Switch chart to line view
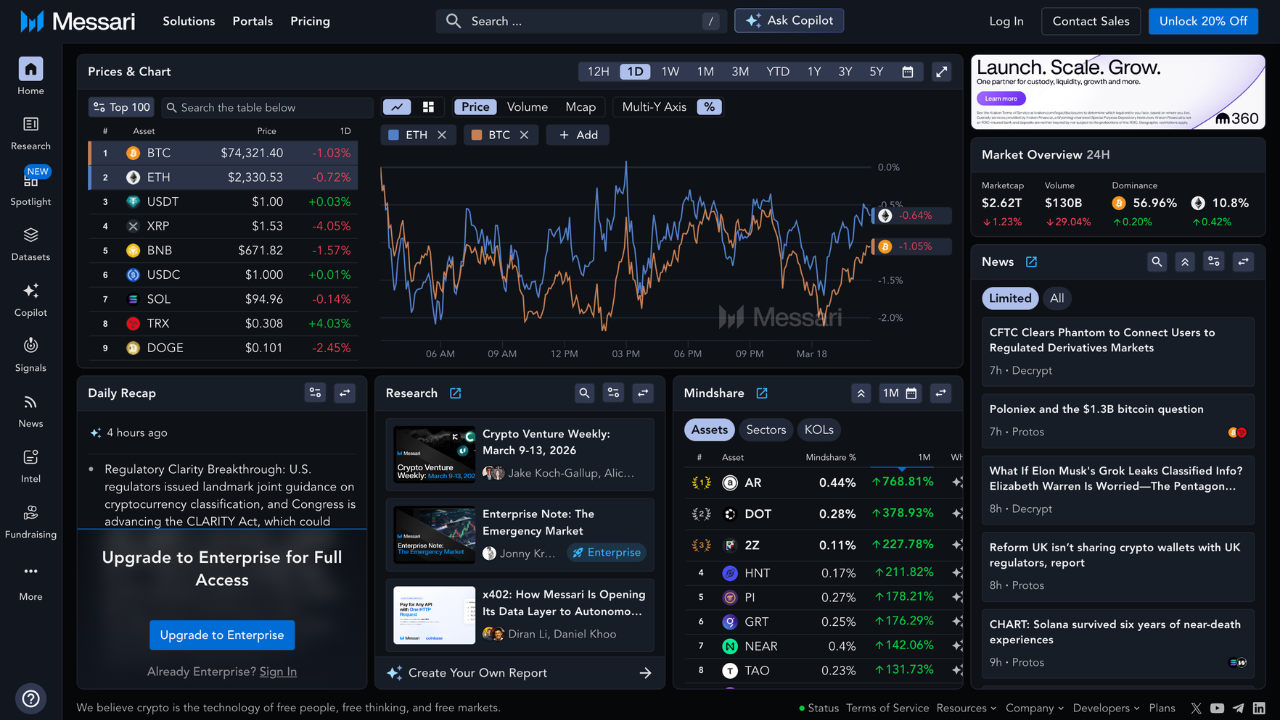 (x=397, y=107)
